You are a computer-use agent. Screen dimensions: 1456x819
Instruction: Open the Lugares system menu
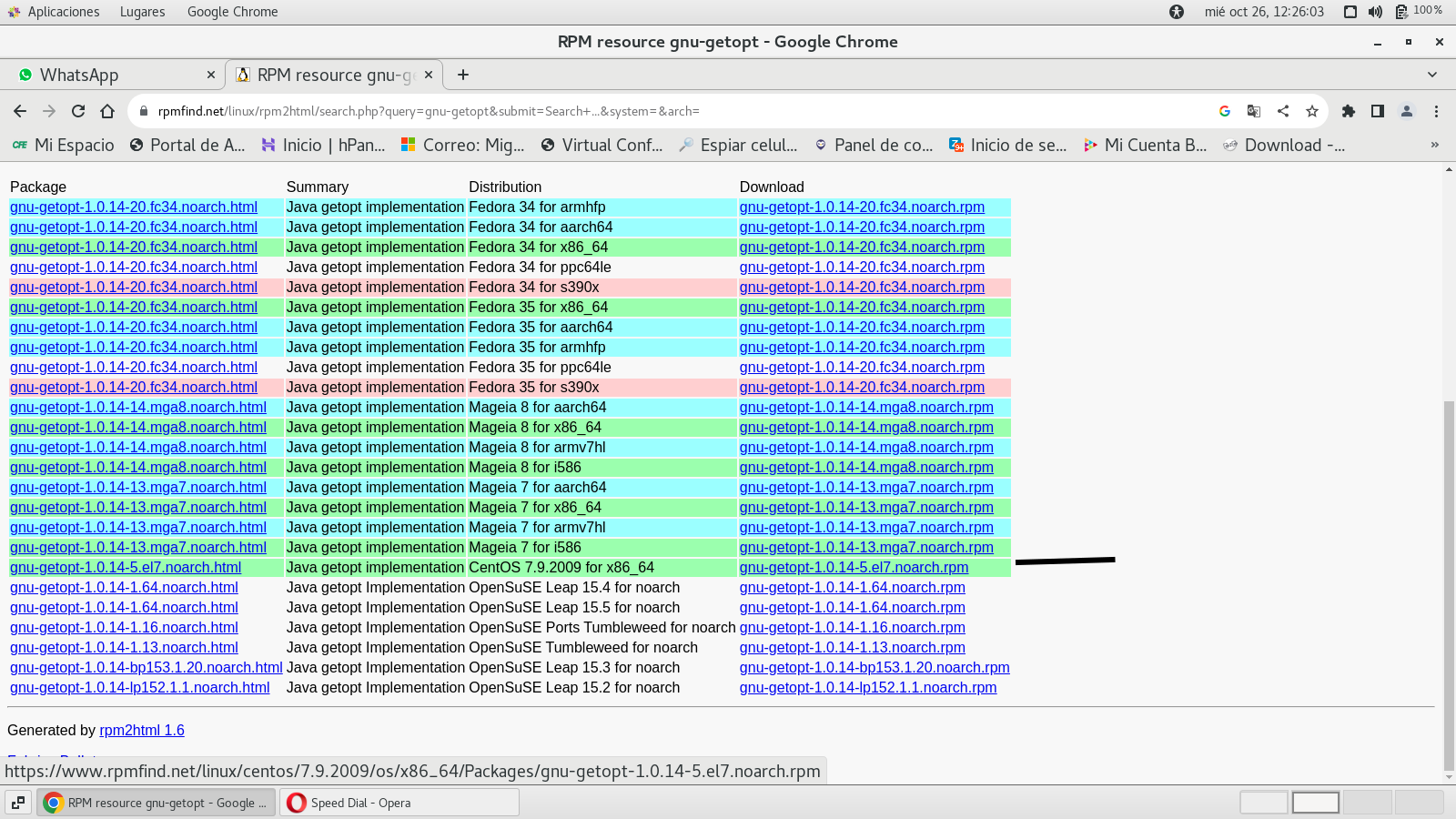pyautogui.click(x=142, y=12)
